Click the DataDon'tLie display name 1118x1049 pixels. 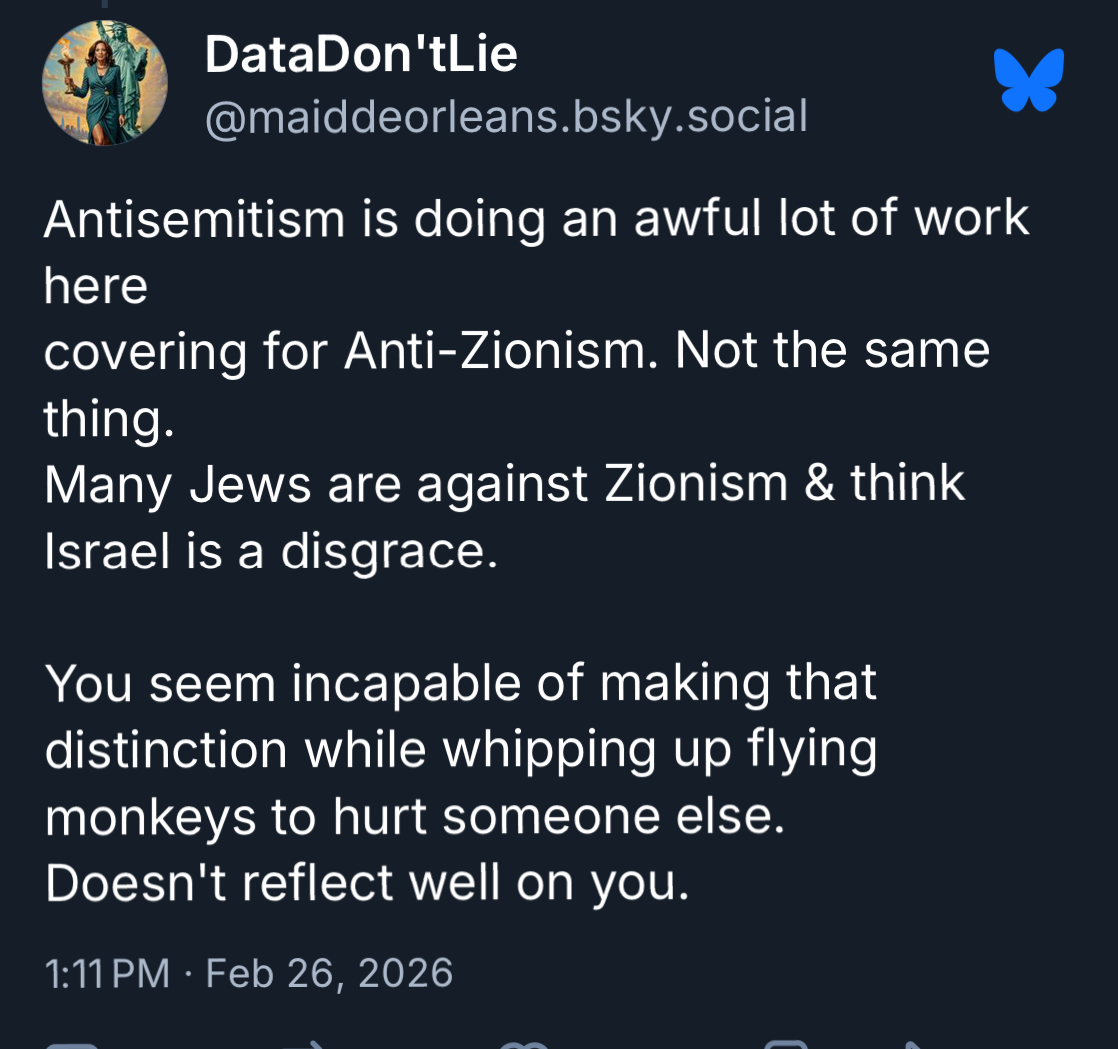[361, 54]
